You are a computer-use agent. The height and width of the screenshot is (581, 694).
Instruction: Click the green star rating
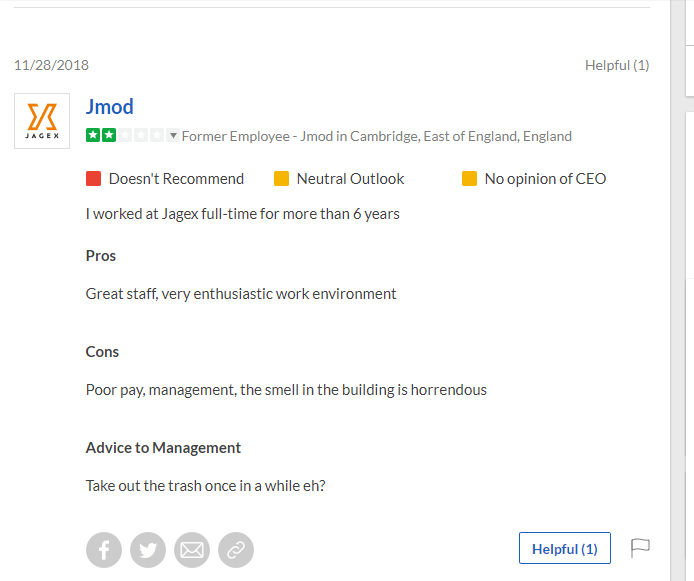pos(101,135)
